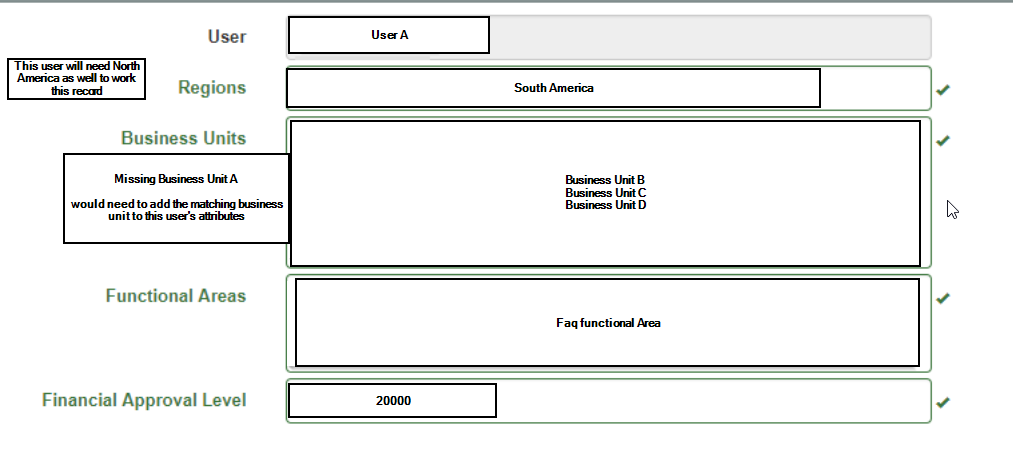Click the South America region value

coord(553,88)
